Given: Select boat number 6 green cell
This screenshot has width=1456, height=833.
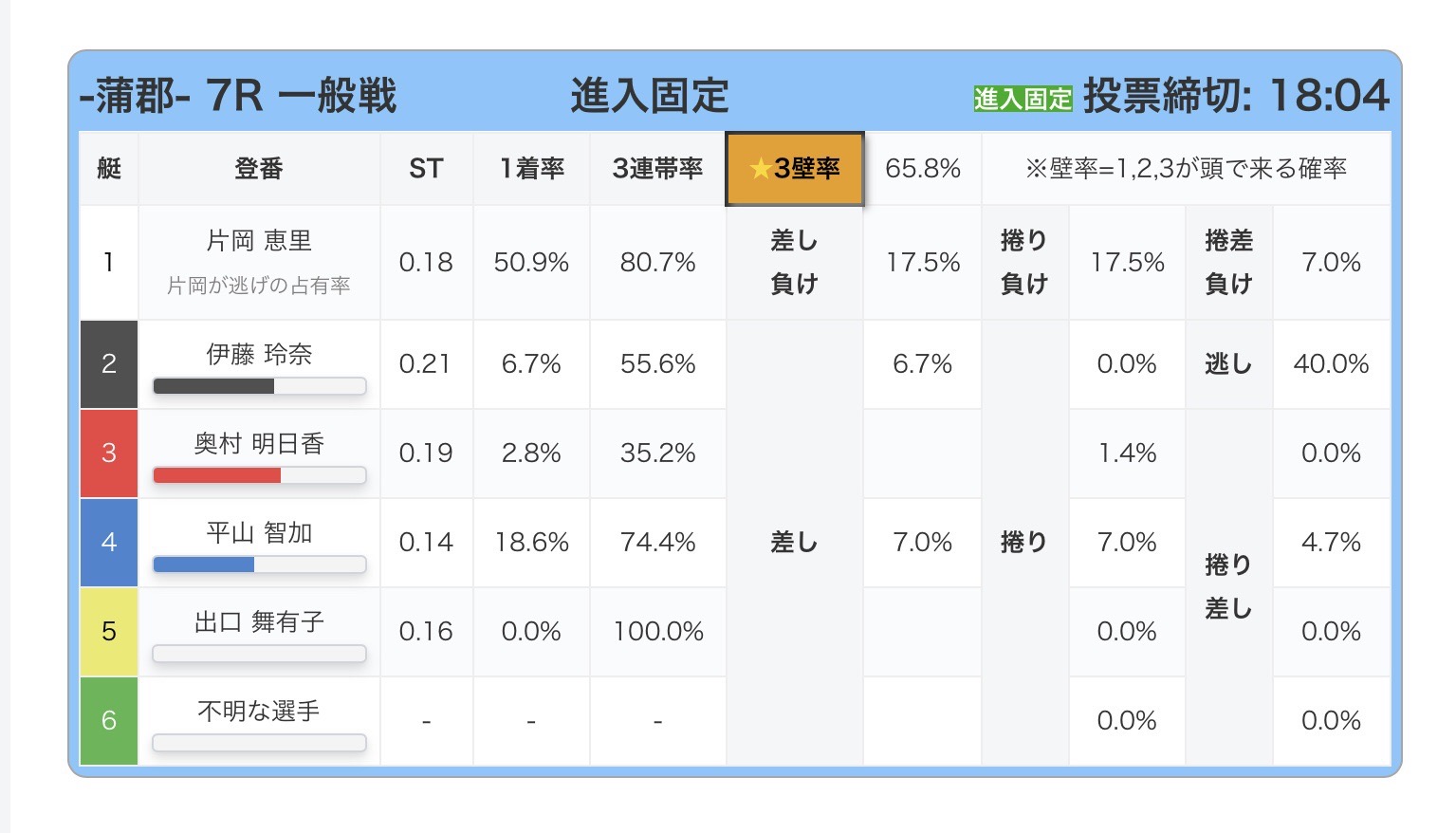Looking at the screenshot, I should pyautogui.click(x=109, y=721).
